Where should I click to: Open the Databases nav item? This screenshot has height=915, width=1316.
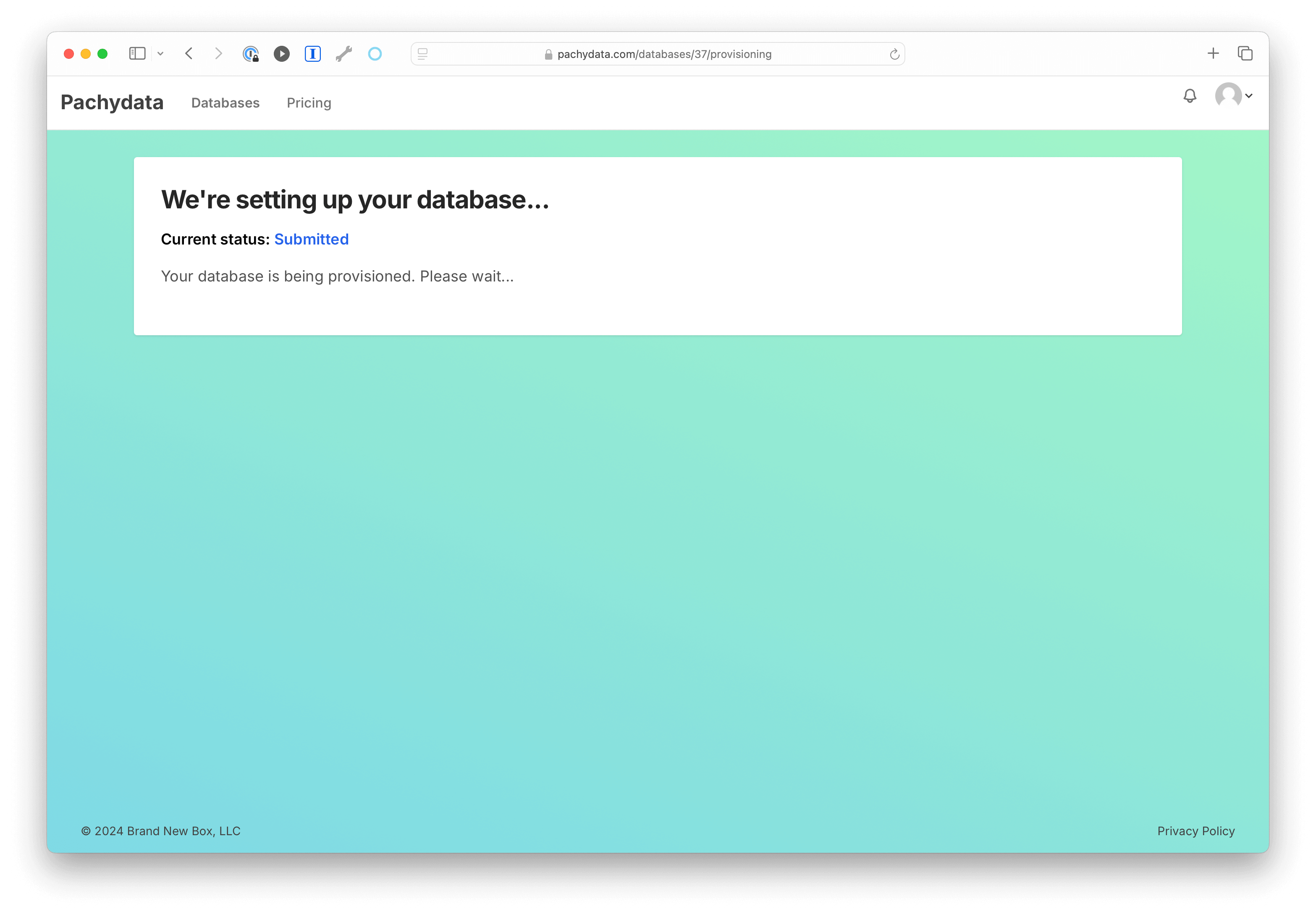pos(225,103)
